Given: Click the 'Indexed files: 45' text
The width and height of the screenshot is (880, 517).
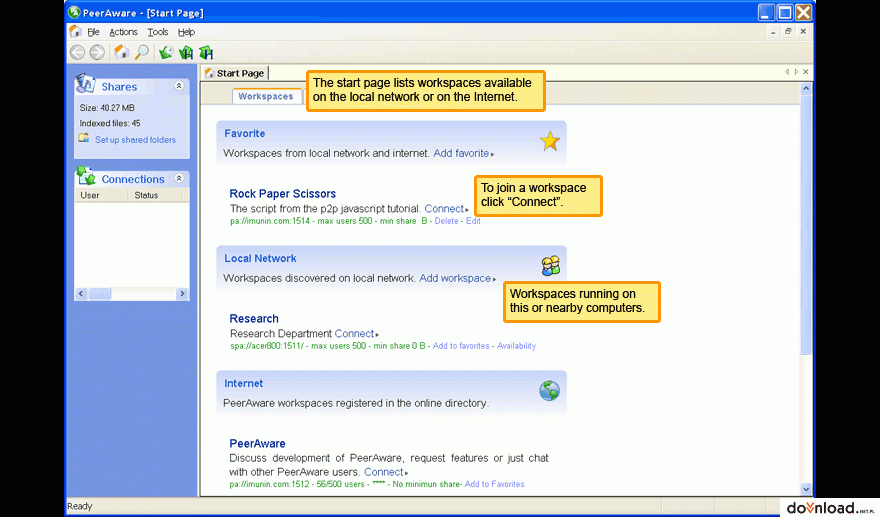Looking at the screenshot, I should point(110,123).
